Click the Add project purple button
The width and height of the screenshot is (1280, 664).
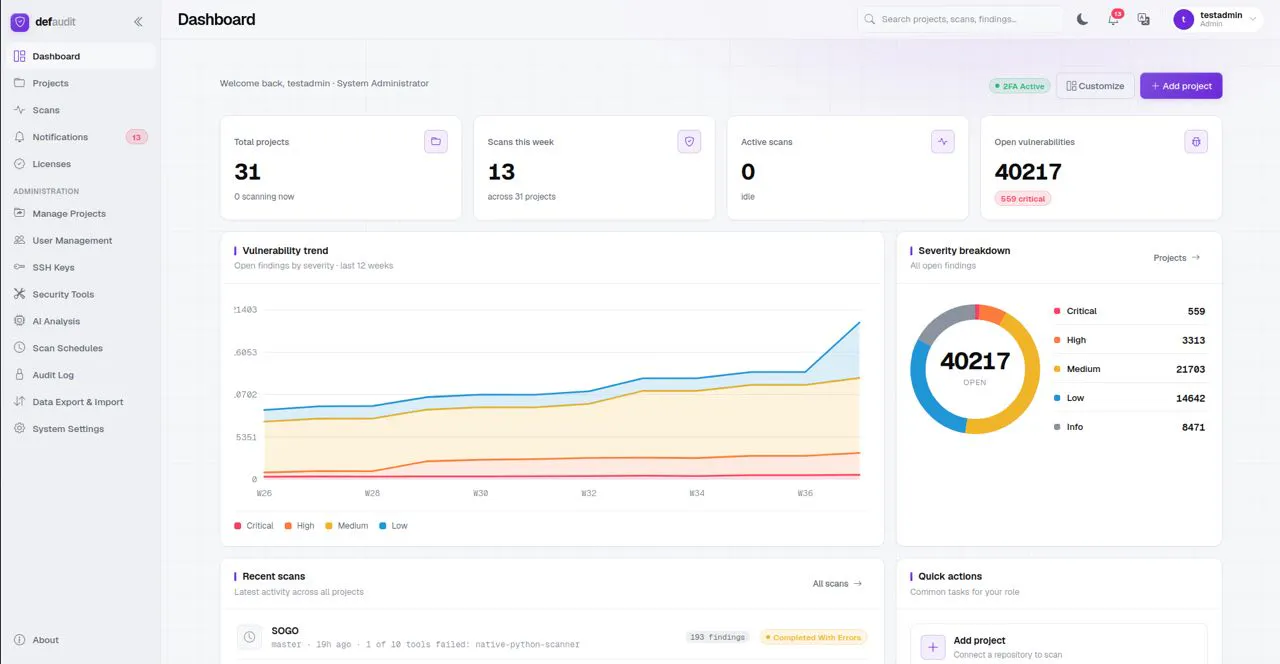click(x=1181, y=86)
